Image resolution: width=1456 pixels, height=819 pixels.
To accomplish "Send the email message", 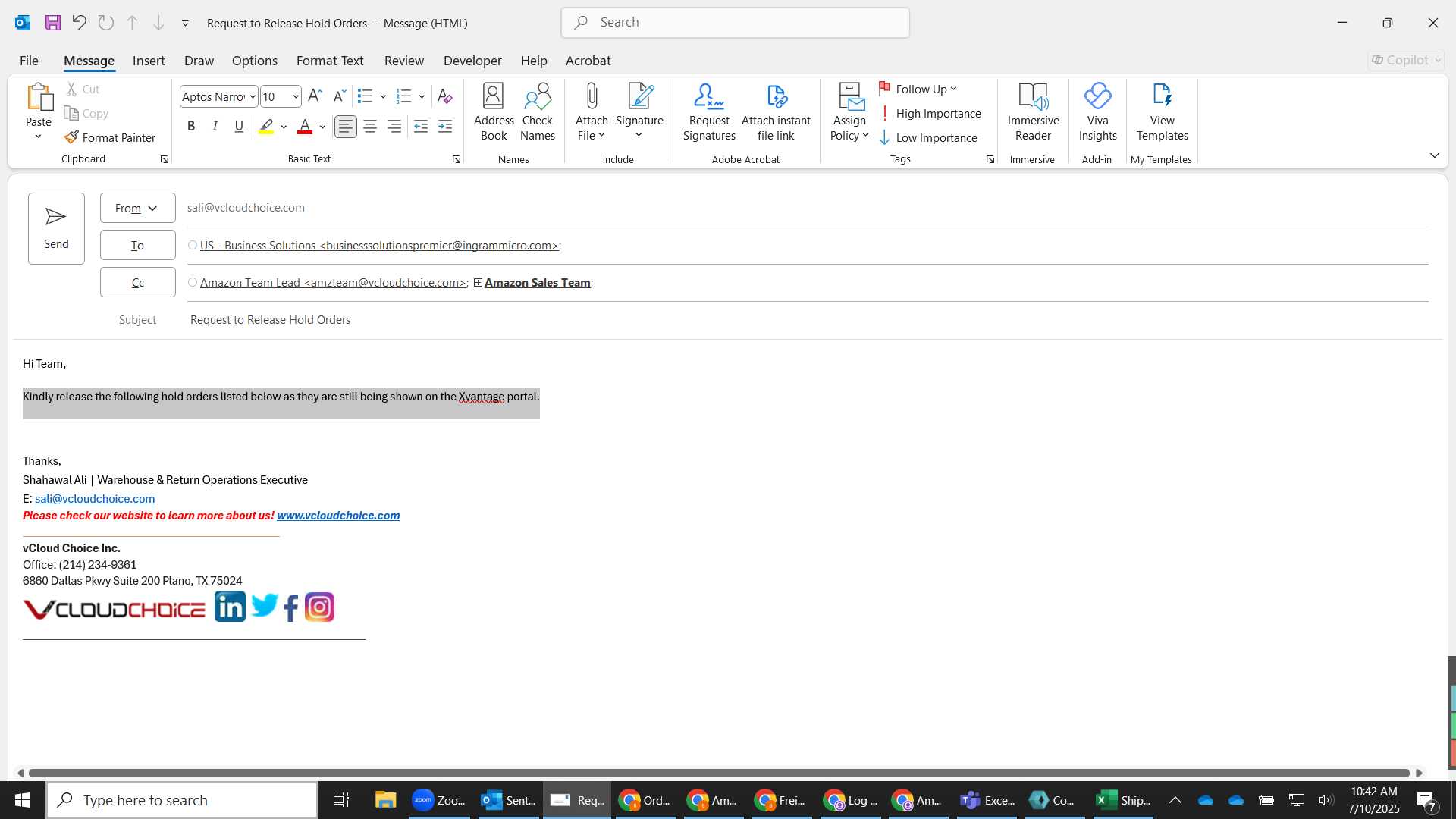I will point(56,228).
